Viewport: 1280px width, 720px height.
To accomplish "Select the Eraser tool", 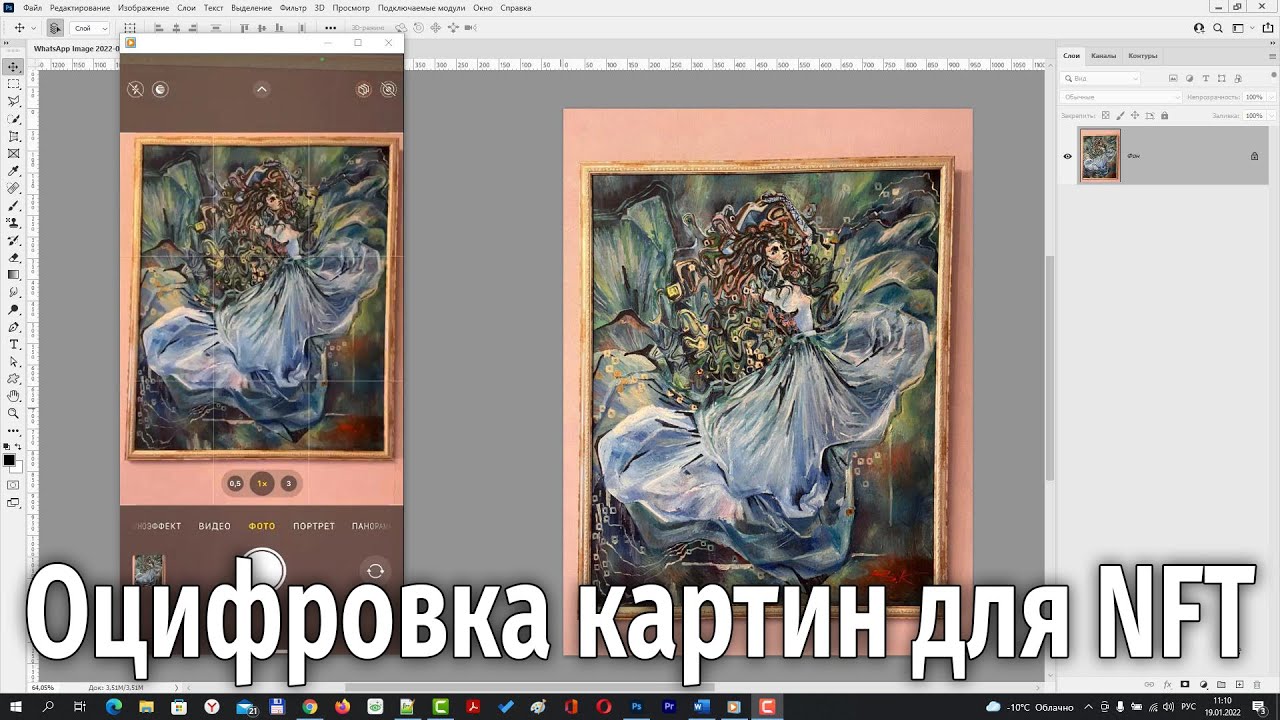I will pyautogui.click(x=13, y=257).
